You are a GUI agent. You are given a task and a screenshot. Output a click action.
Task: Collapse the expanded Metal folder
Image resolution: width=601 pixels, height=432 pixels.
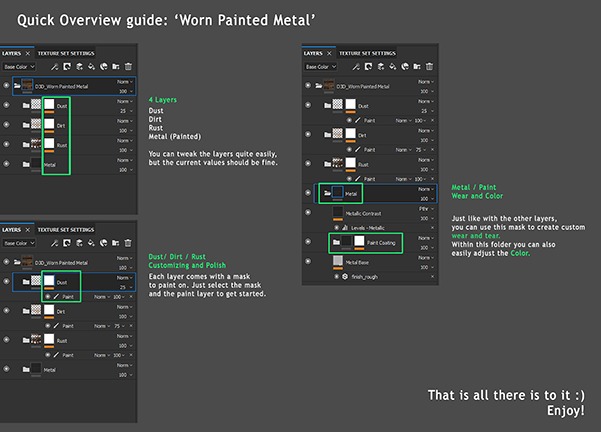tap(327, 193)
